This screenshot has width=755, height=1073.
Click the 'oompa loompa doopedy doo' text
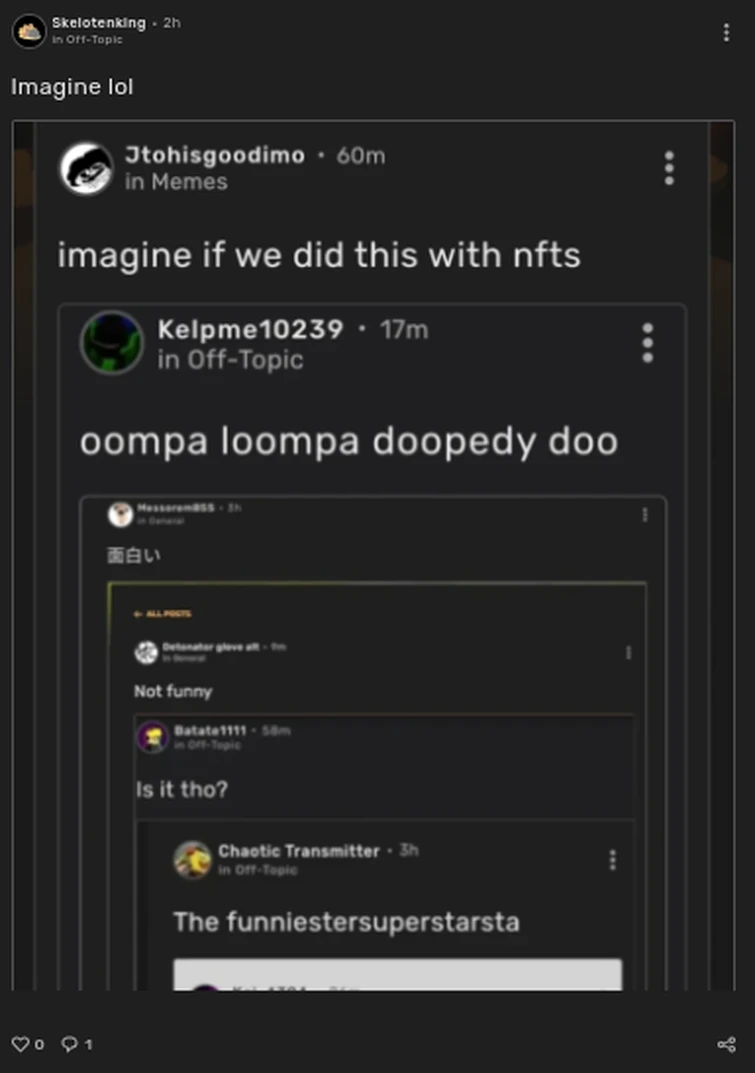click(x=348, y=441)
